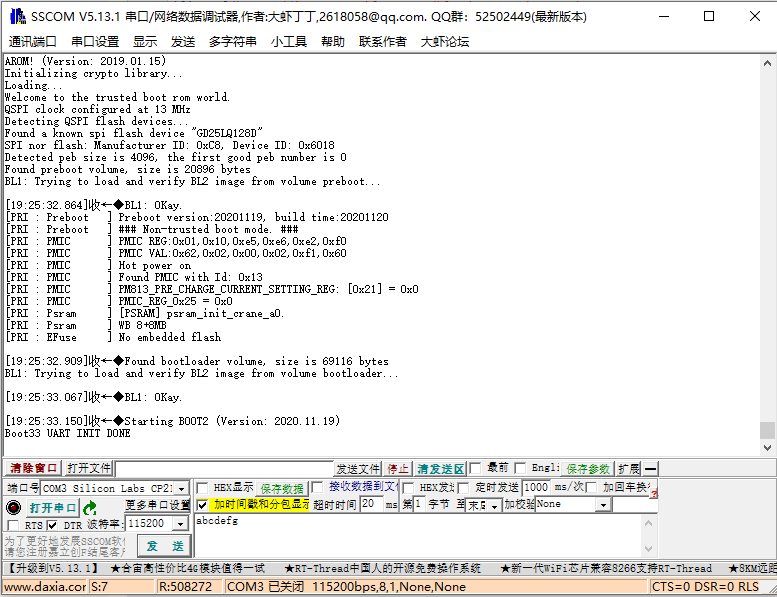The image size is (777, 597).
Task: Uncheck the DTR checkbox
Action: point(52,525)
